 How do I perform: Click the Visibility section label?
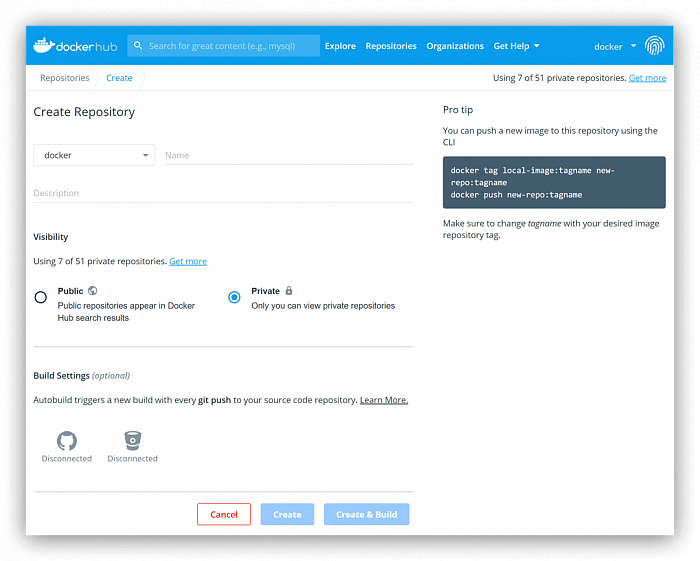[50, 237]
